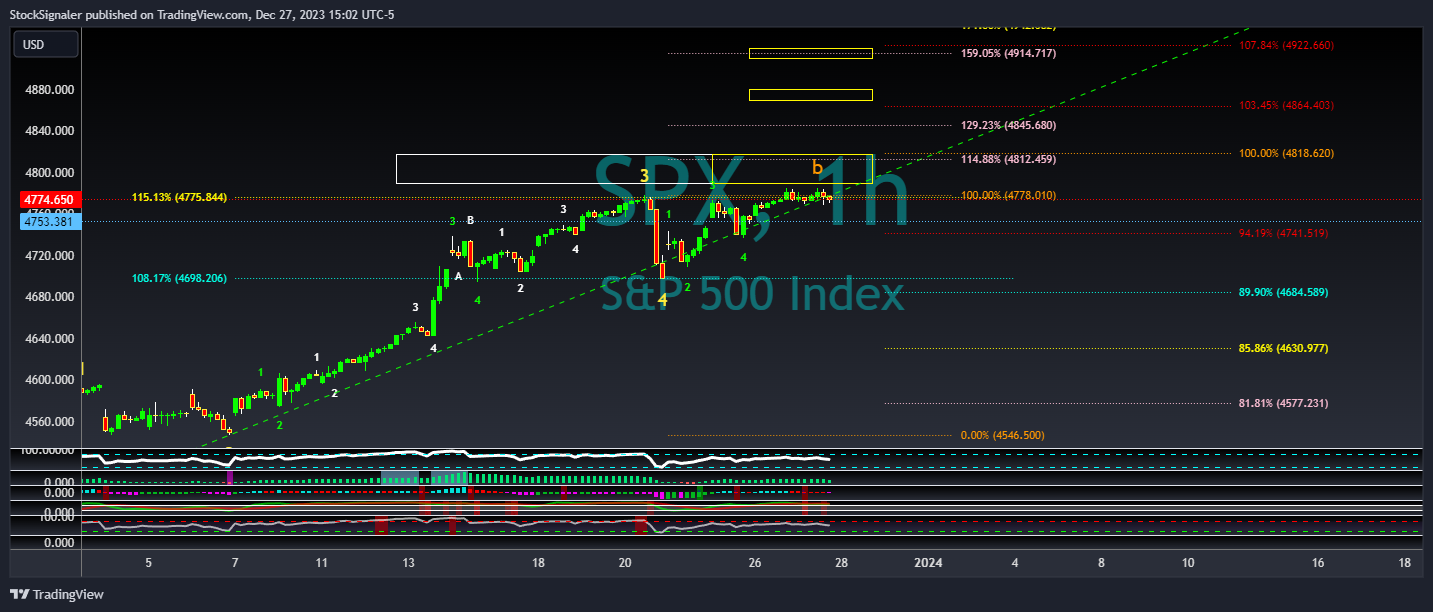
Task: Click the 100.00% (4818.620) orange label
Action: tap(1286, 154)
